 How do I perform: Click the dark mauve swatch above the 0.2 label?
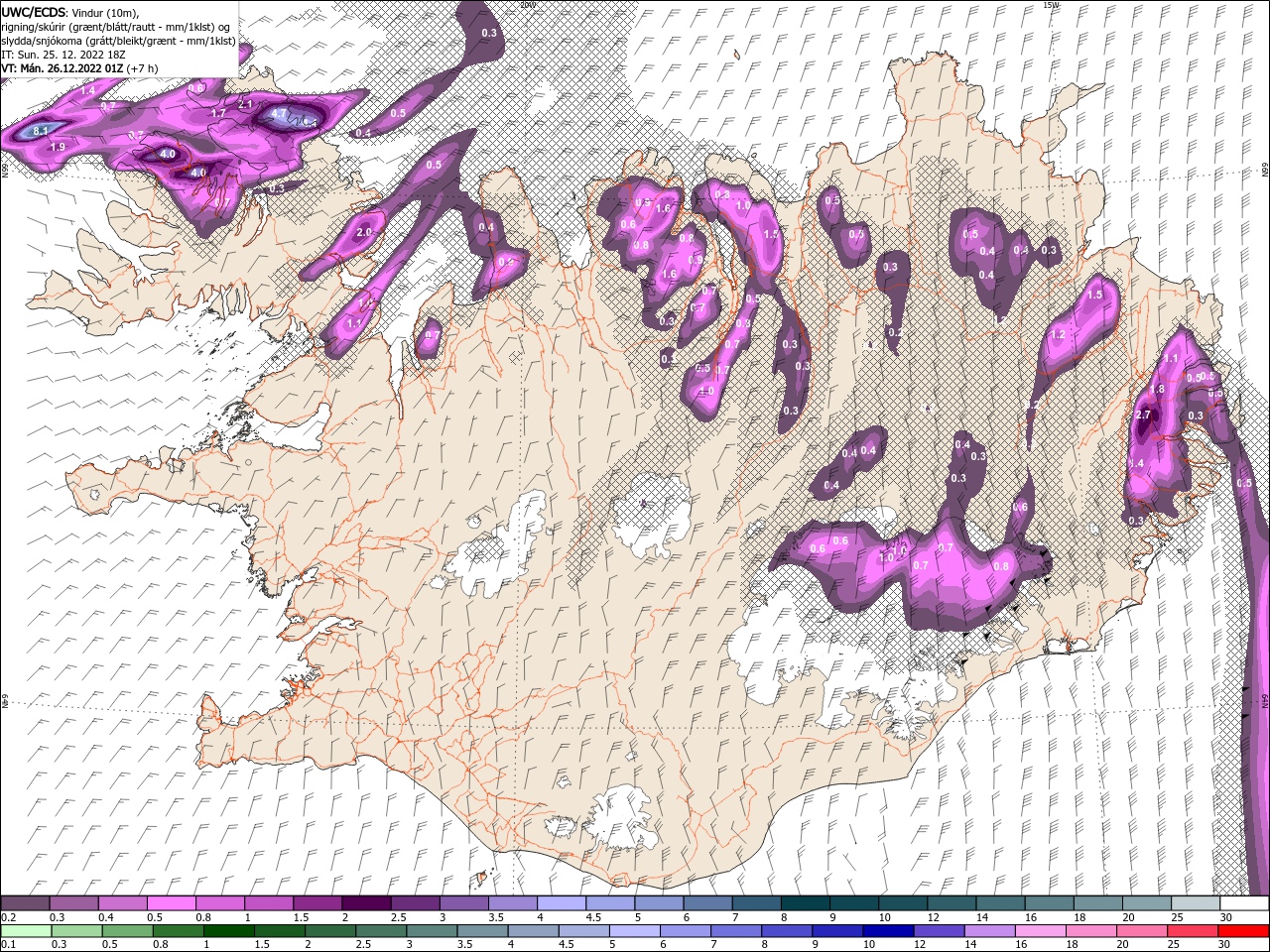26,903
